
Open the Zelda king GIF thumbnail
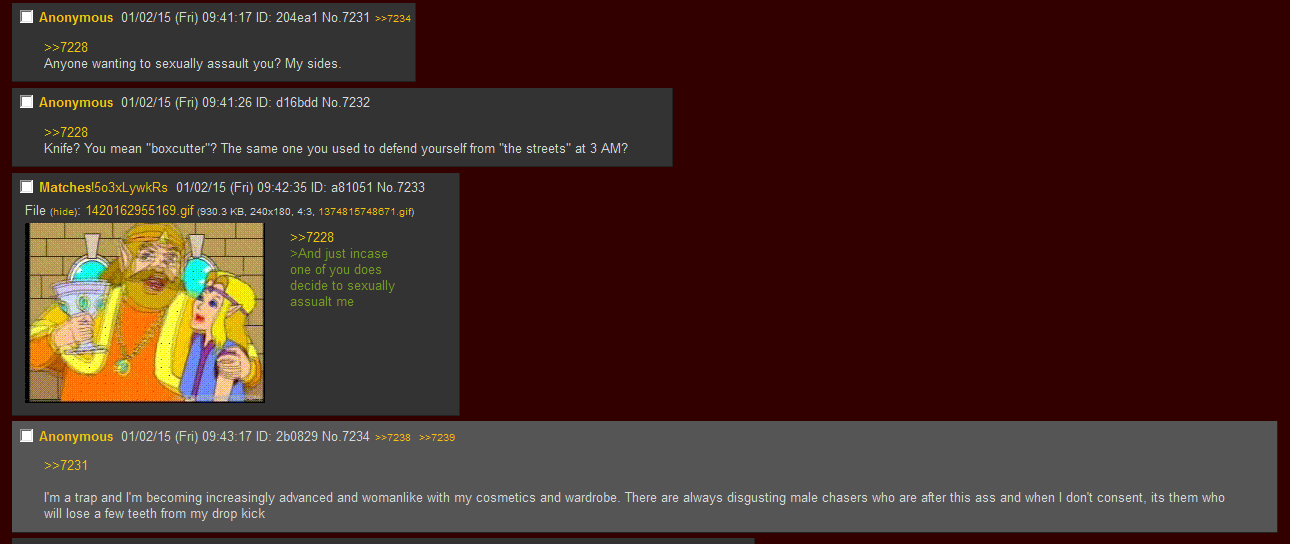click(145, 312)
